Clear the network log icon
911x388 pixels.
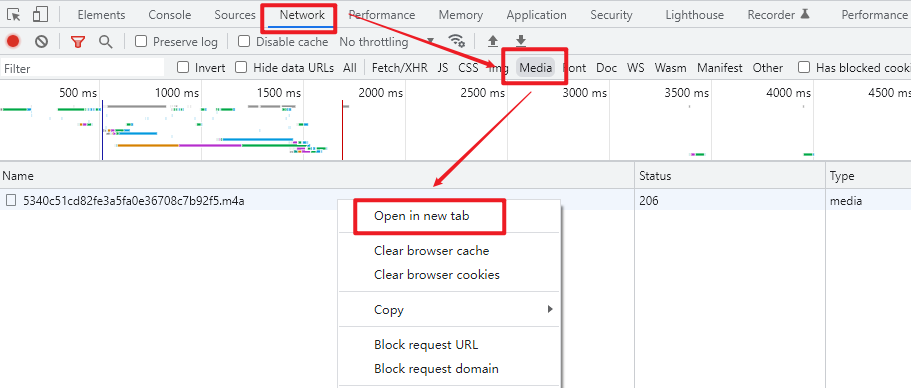41,41
